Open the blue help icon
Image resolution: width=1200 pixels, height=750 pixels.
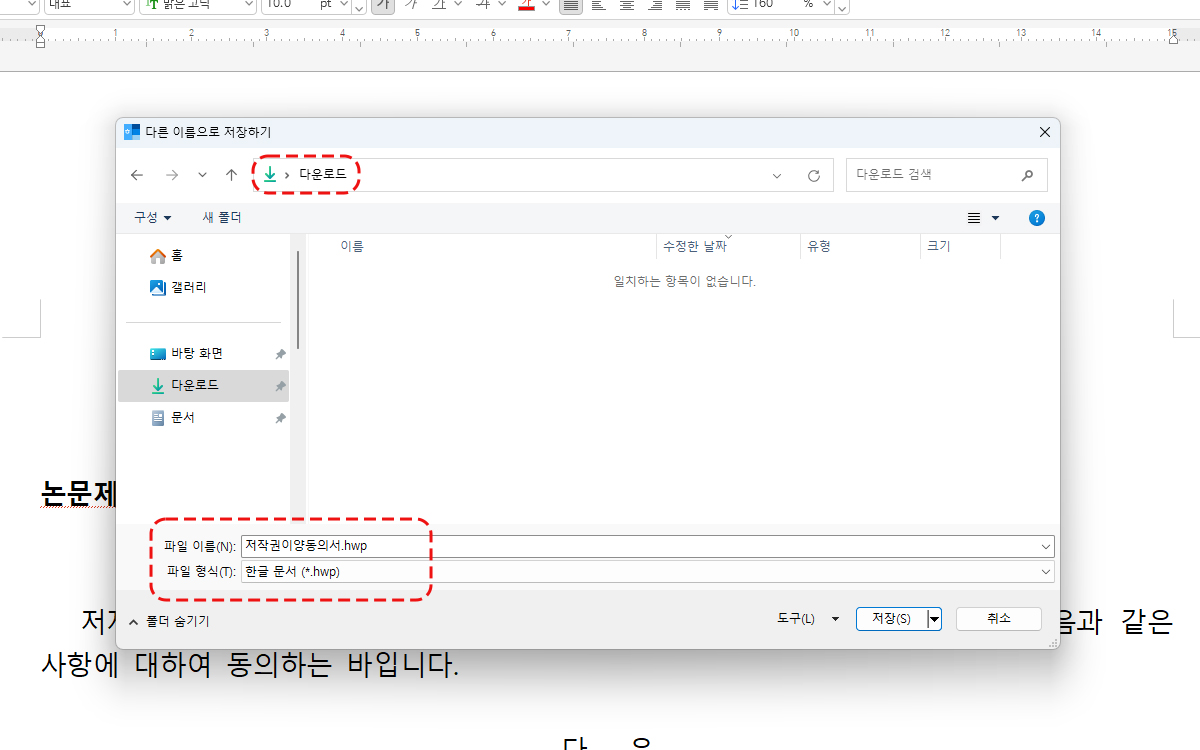click(1036, 218)
